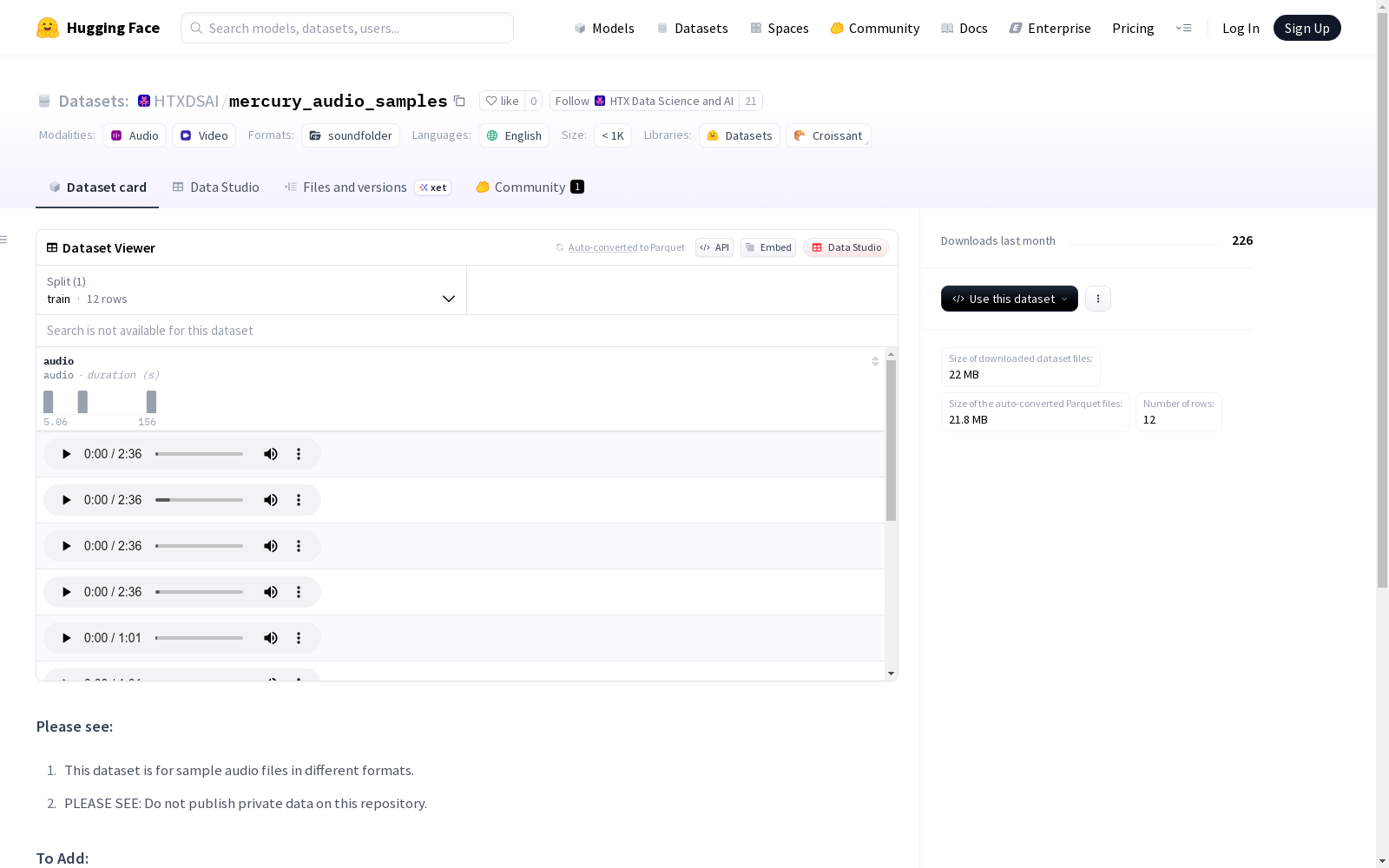Mute the 1:01 audio player
This screenshot has height=868, width=1389.
271,638
